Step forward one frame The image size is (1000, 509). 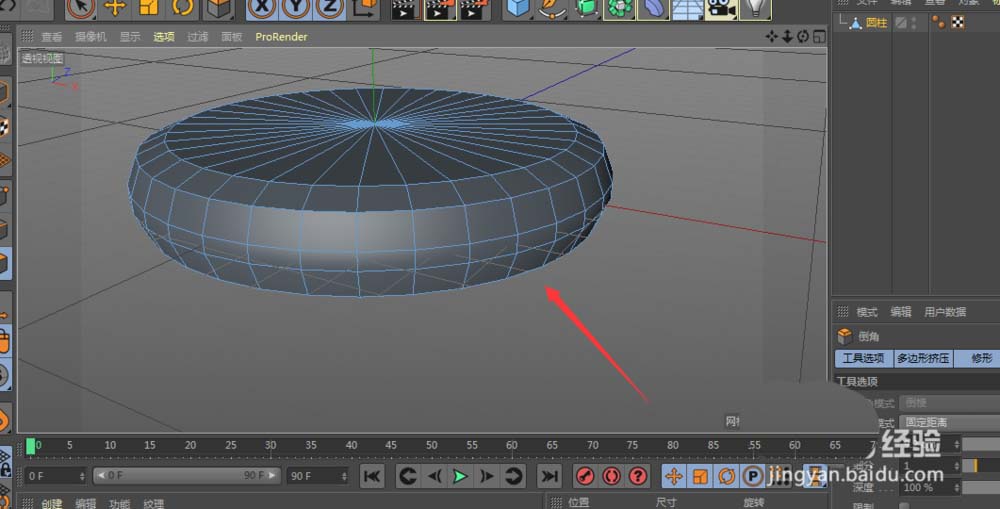pos(487,476)
